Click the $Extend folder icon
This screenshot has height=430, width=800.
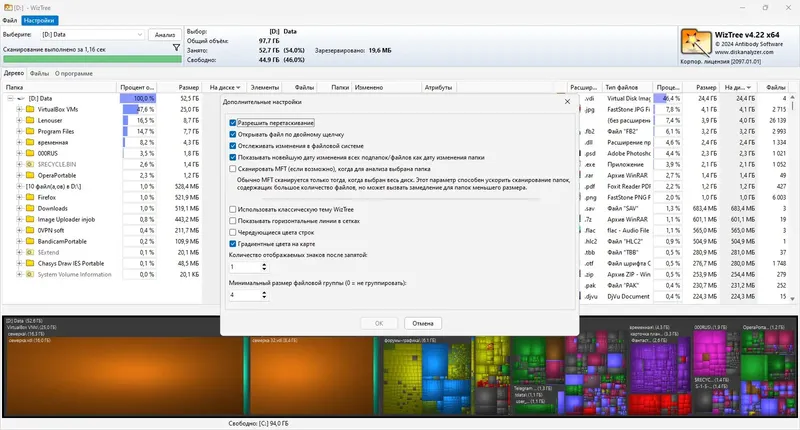[x=30, y=252]
